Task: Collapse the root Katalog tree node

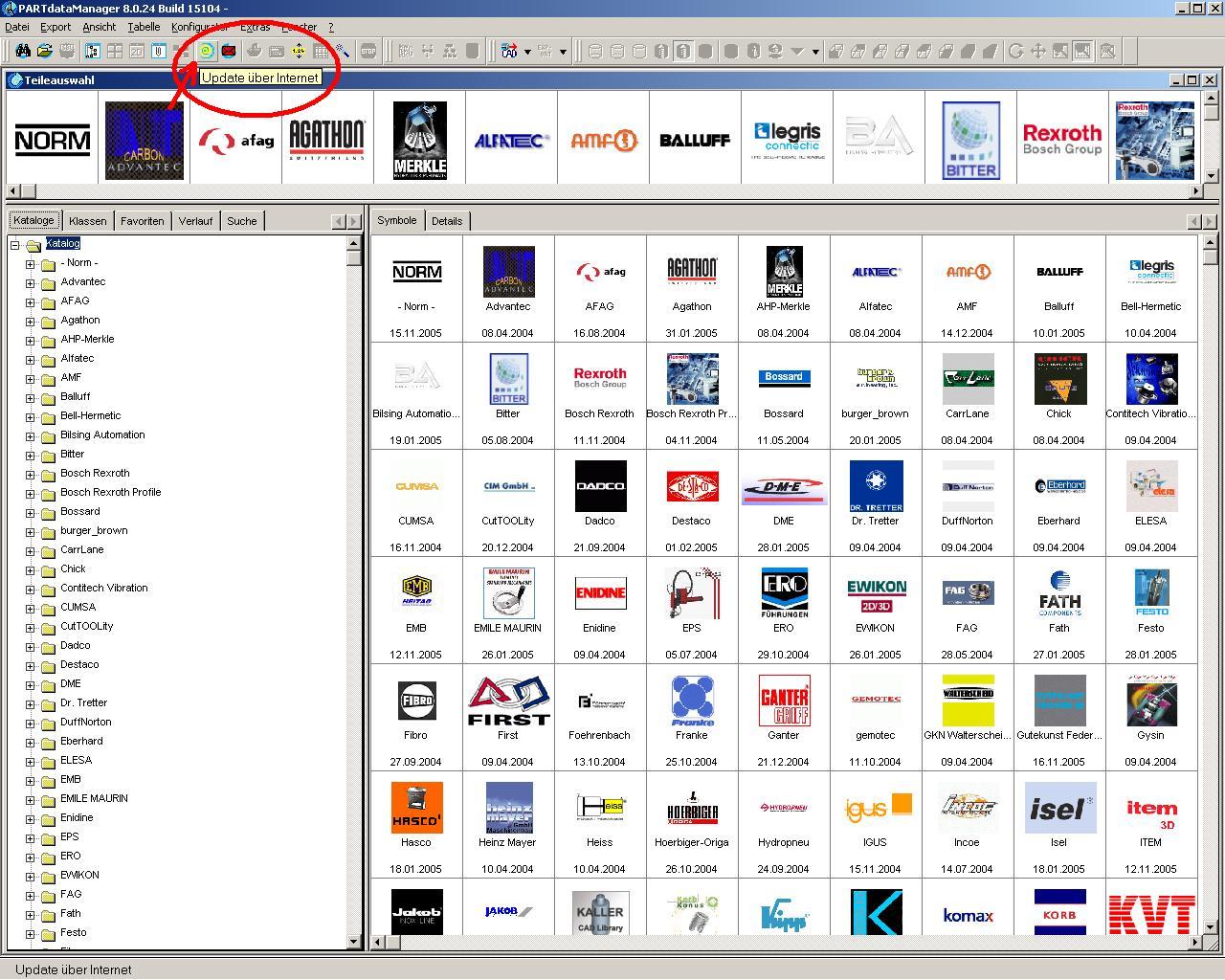Action: (x=15, y=245)
